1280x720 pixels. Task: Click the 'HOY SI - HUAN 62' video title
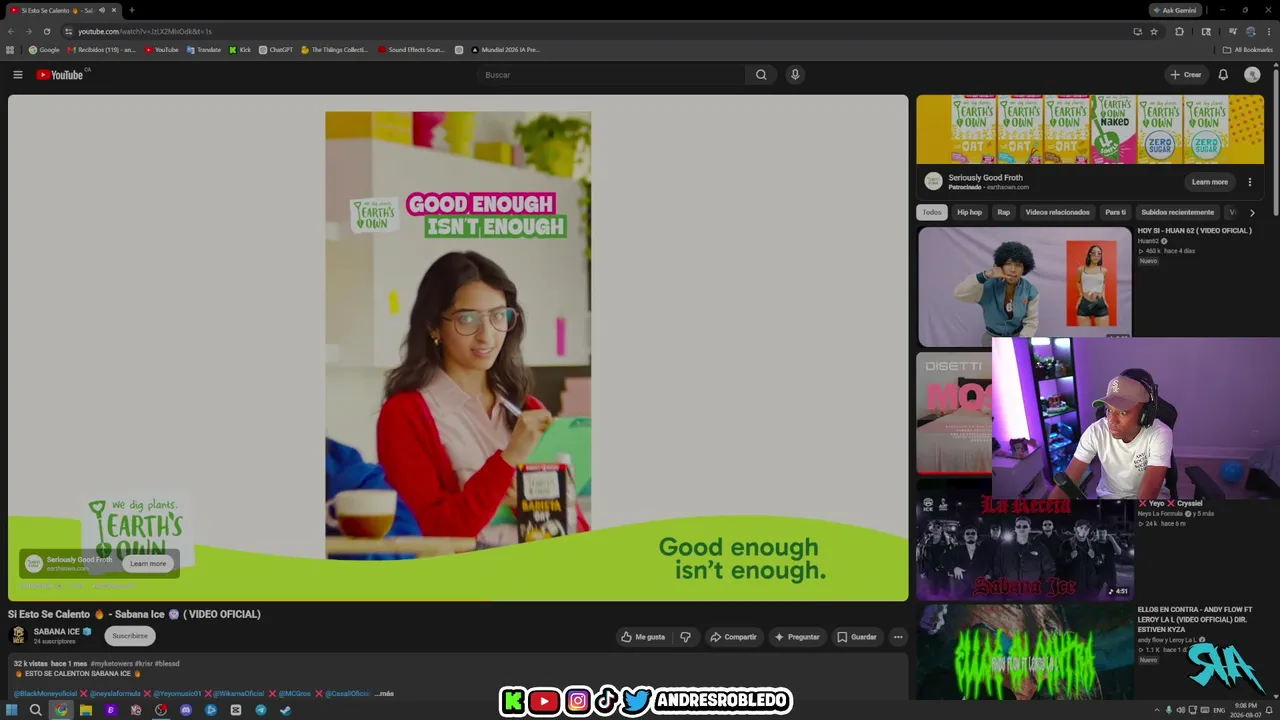1194,231
